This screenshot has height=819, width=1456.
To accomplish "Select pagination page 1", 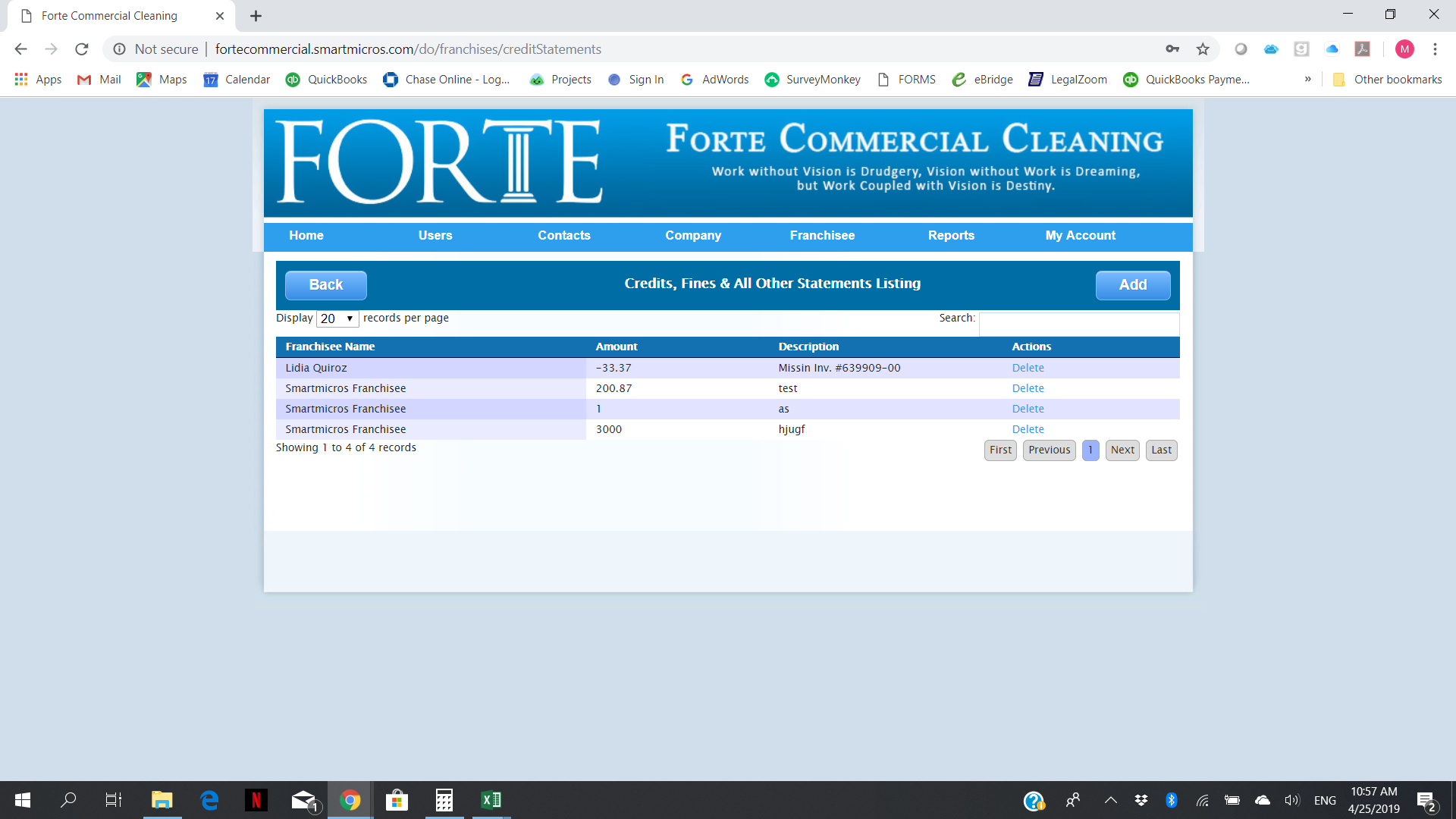I will 1090,450.
